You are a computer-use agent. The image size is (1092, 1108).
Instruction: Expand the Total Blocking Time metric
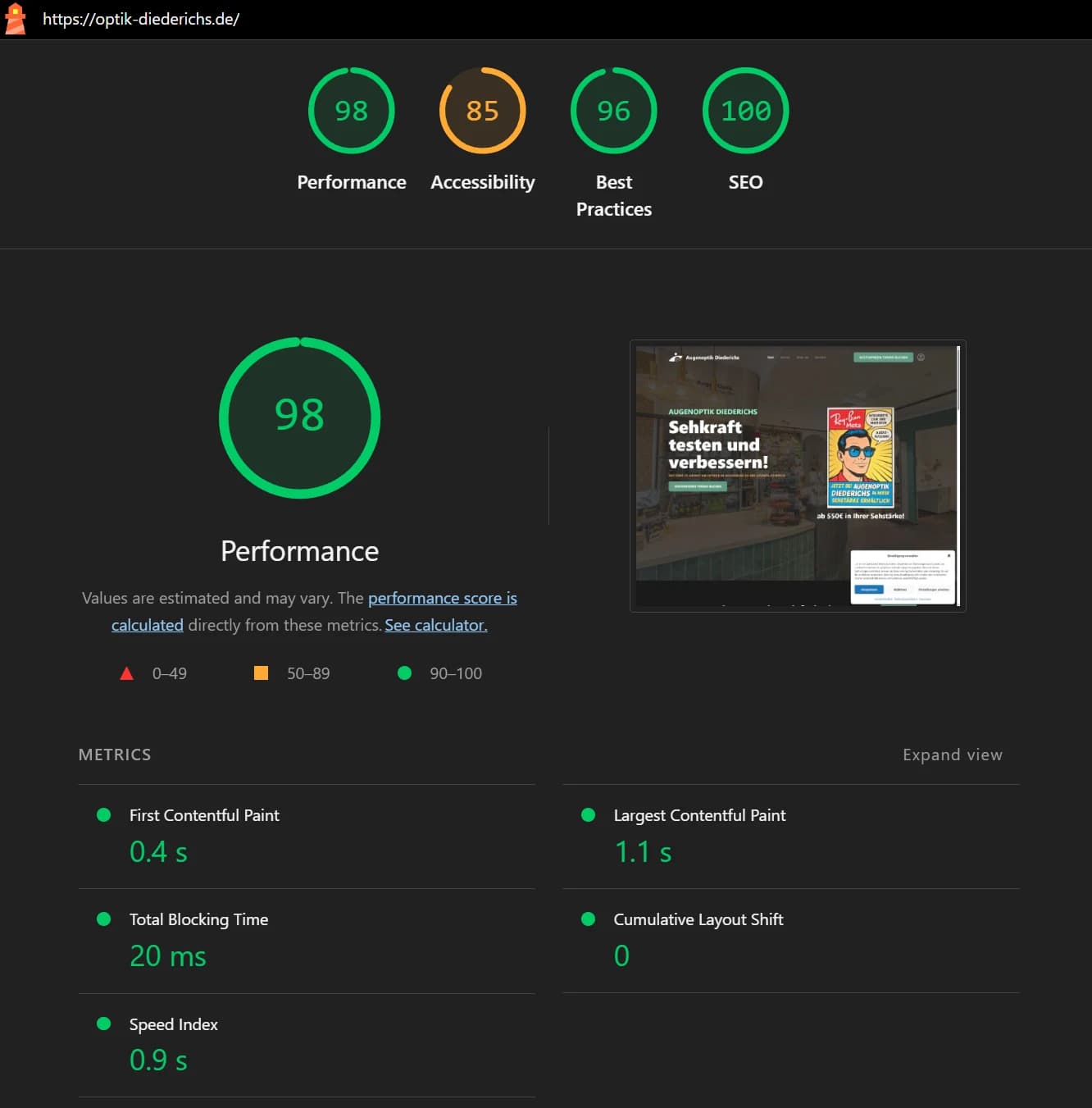tap(198, 919)
